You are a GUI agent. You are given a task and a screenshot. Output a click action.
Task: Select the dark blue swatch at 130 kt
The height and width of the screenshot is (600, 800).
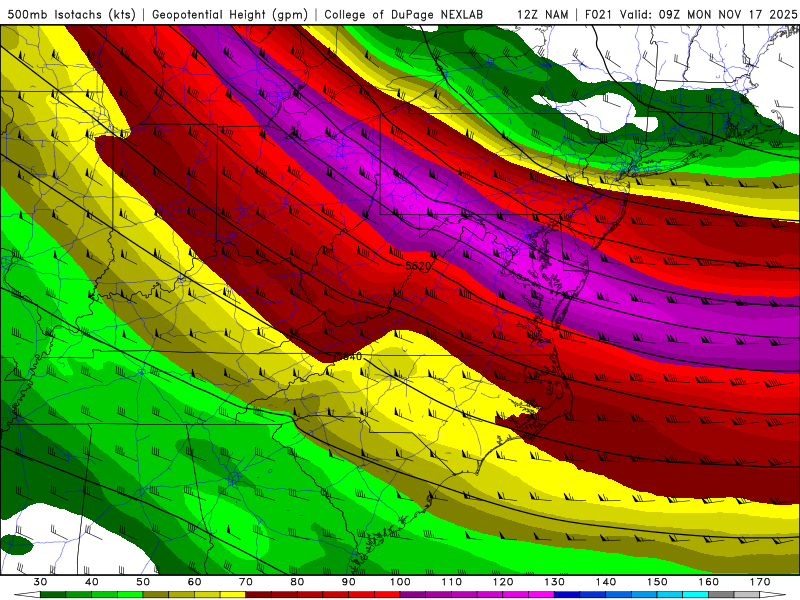click(x=567, y=594)
